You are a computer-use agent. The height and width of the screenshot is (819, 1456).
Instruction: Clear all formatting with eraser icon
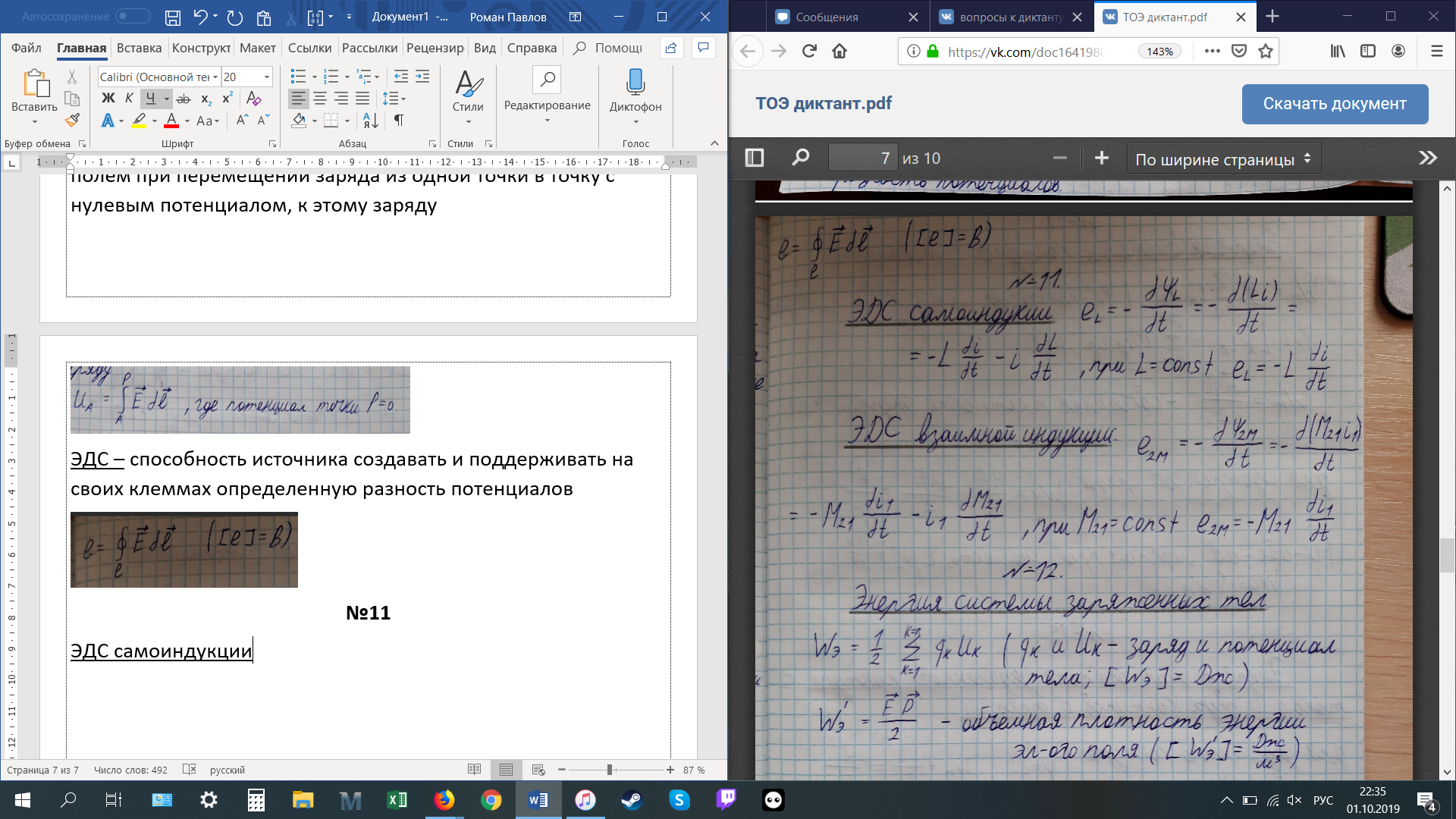pos(254,99)
